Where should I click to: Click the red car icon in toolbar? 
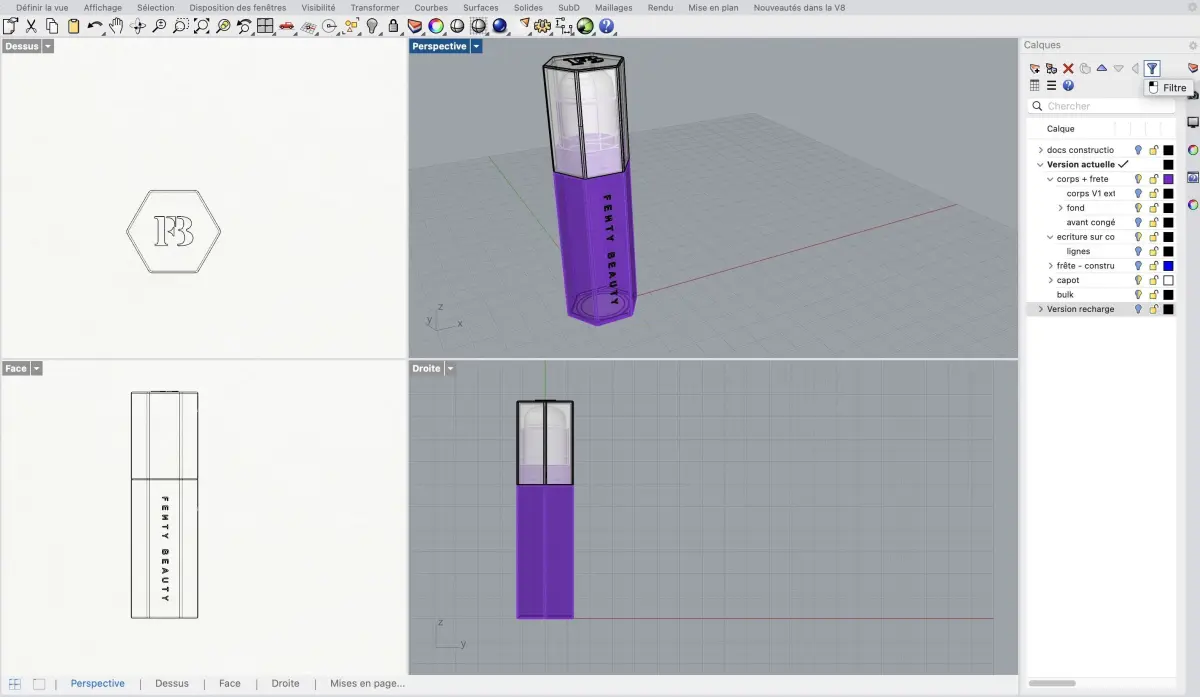tap(287, 26)
